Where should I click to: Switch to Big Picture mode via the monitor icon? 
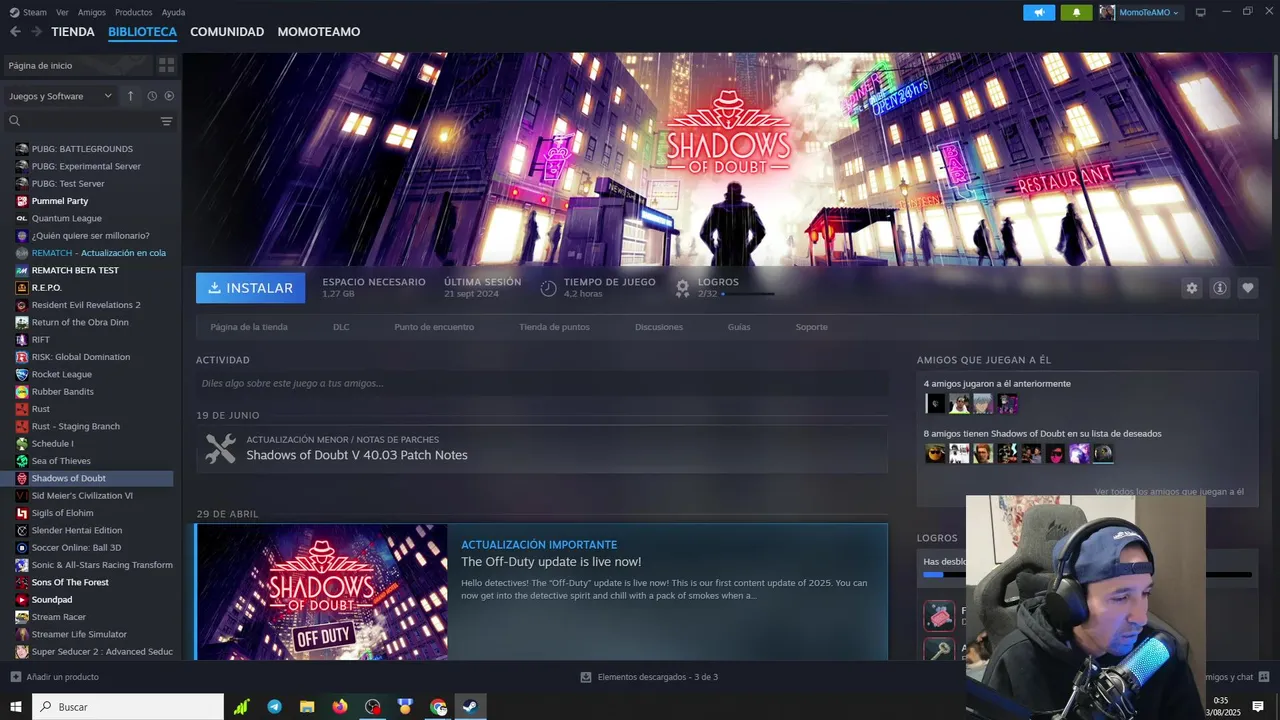[1201, 12]
